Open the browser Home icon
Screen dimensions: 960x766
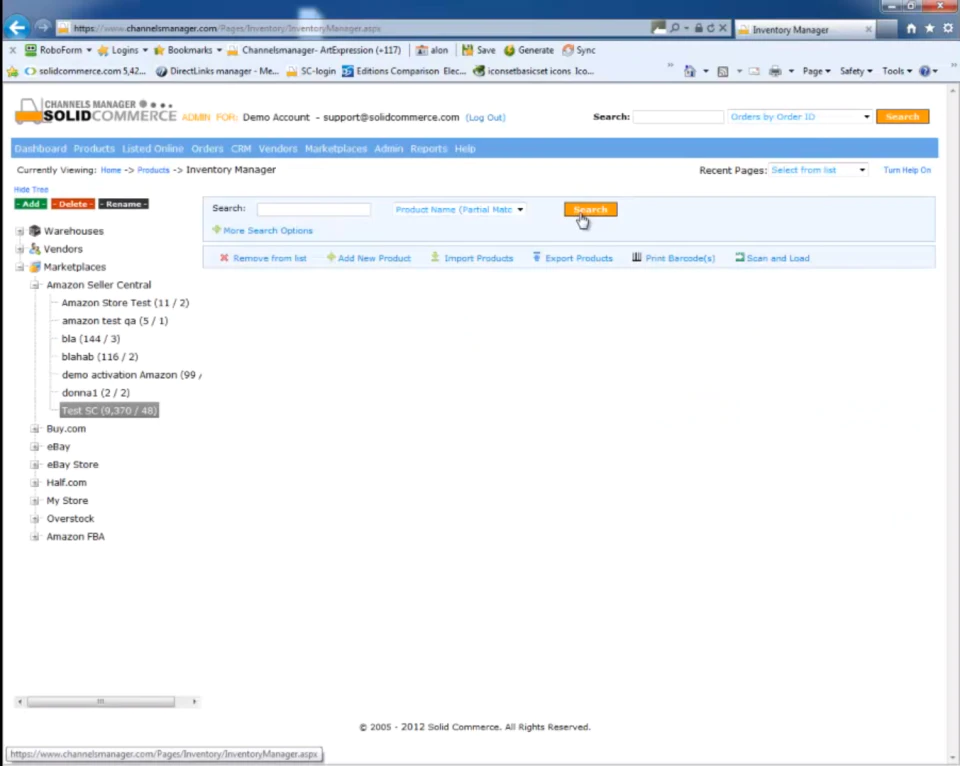(911, 28)
